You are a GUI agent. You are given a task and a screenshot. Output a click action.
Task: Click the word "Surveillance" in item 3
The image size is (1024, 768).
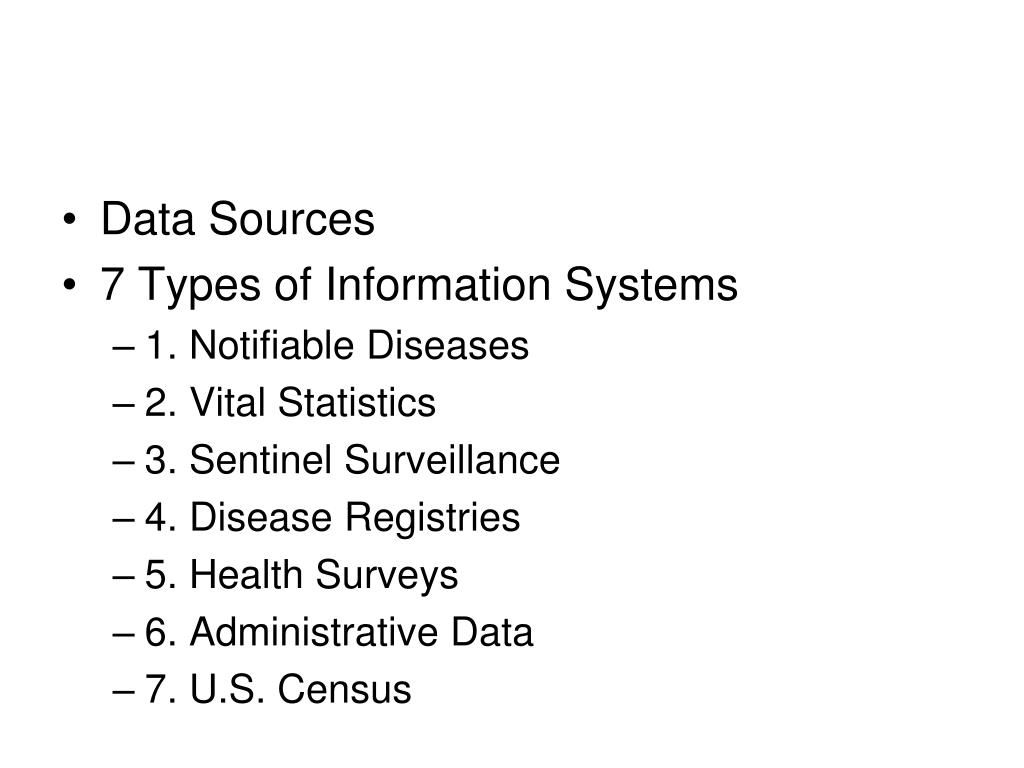452,460
